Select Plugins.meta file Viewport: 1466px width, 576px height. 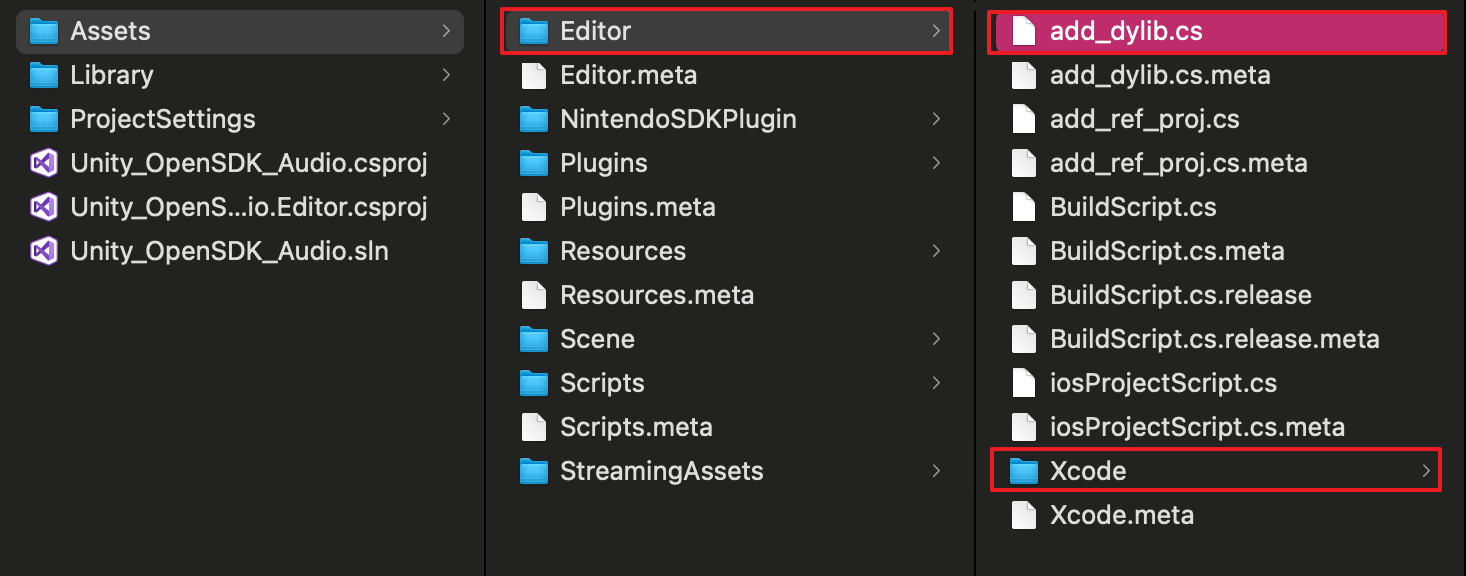637,207
